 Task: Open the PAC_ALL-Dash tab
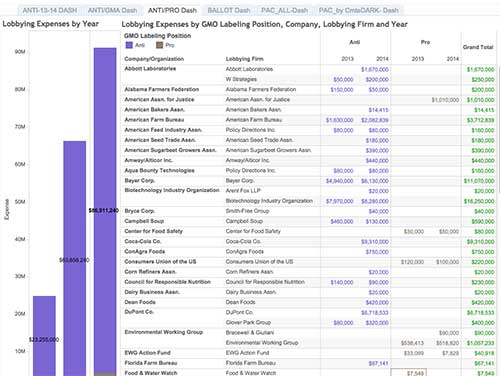coord(284,10)
